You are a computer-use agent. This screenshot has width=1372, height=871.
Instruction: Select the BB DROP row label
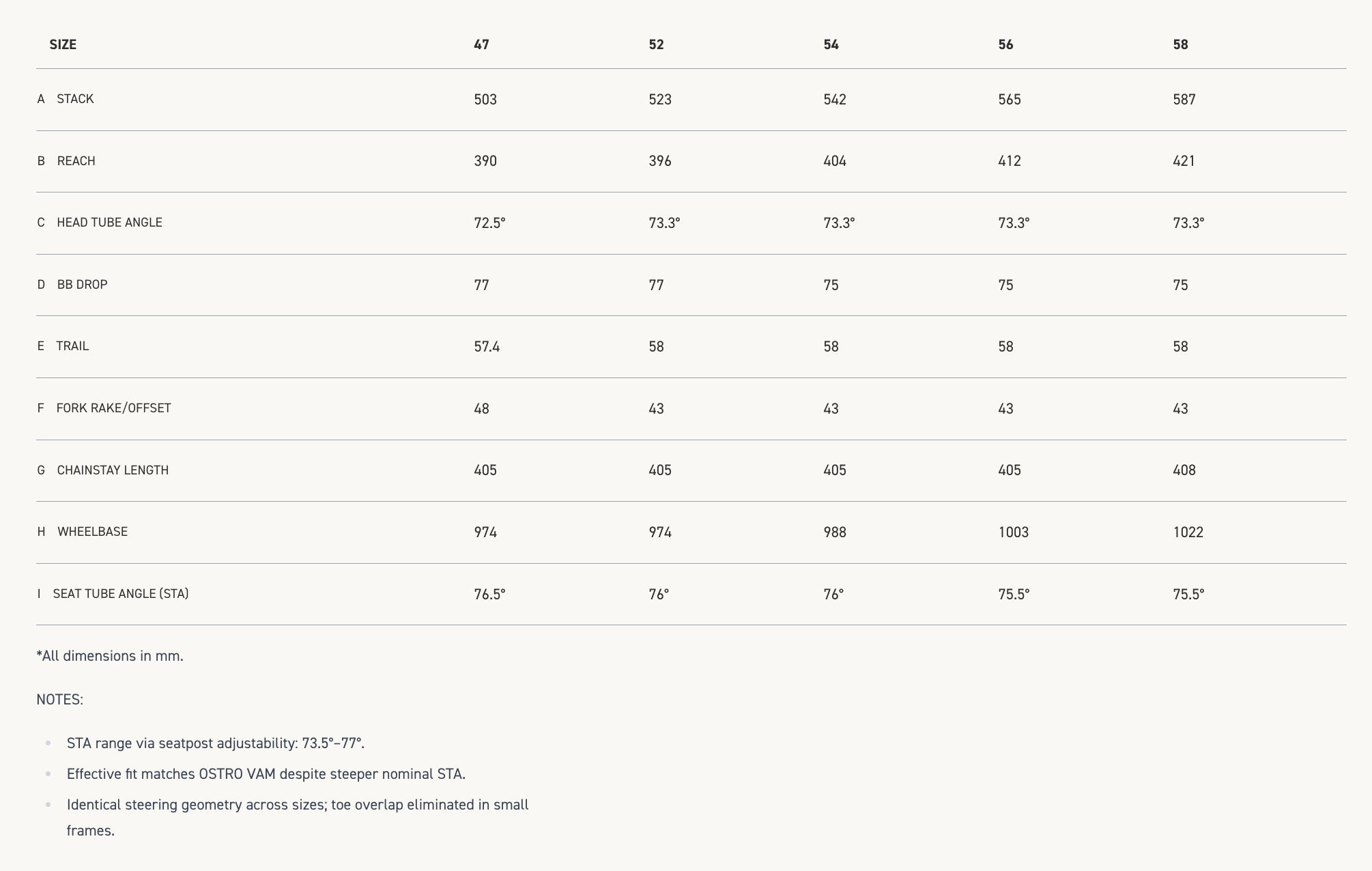point(82,285)
